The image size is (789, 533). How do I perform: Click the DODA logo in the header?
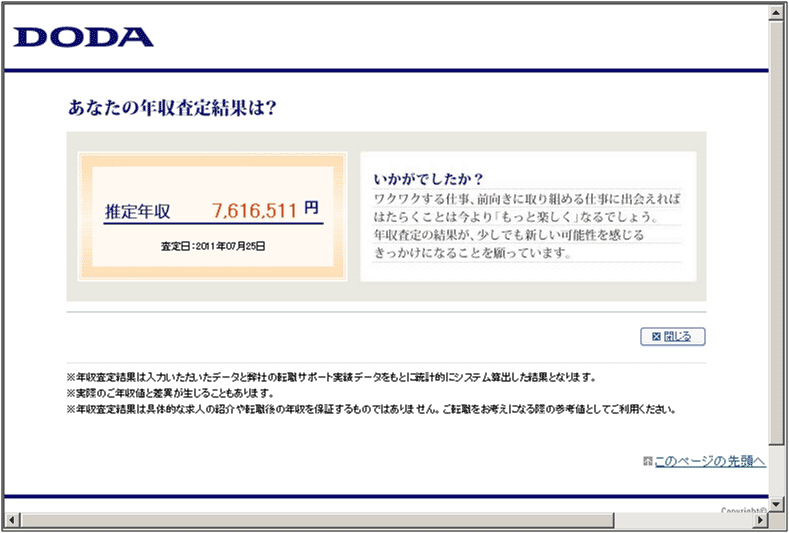[x=84, y=38]
